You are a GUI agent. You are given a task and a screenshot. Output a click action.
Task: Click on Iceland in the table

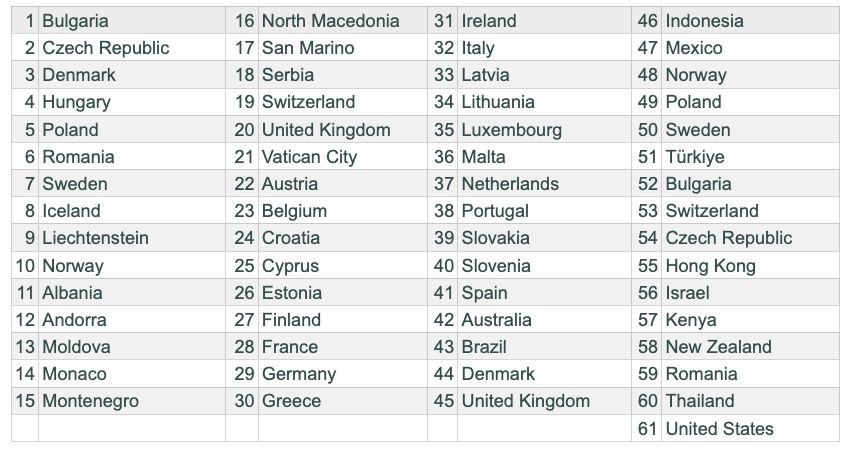tap(71, 211)
